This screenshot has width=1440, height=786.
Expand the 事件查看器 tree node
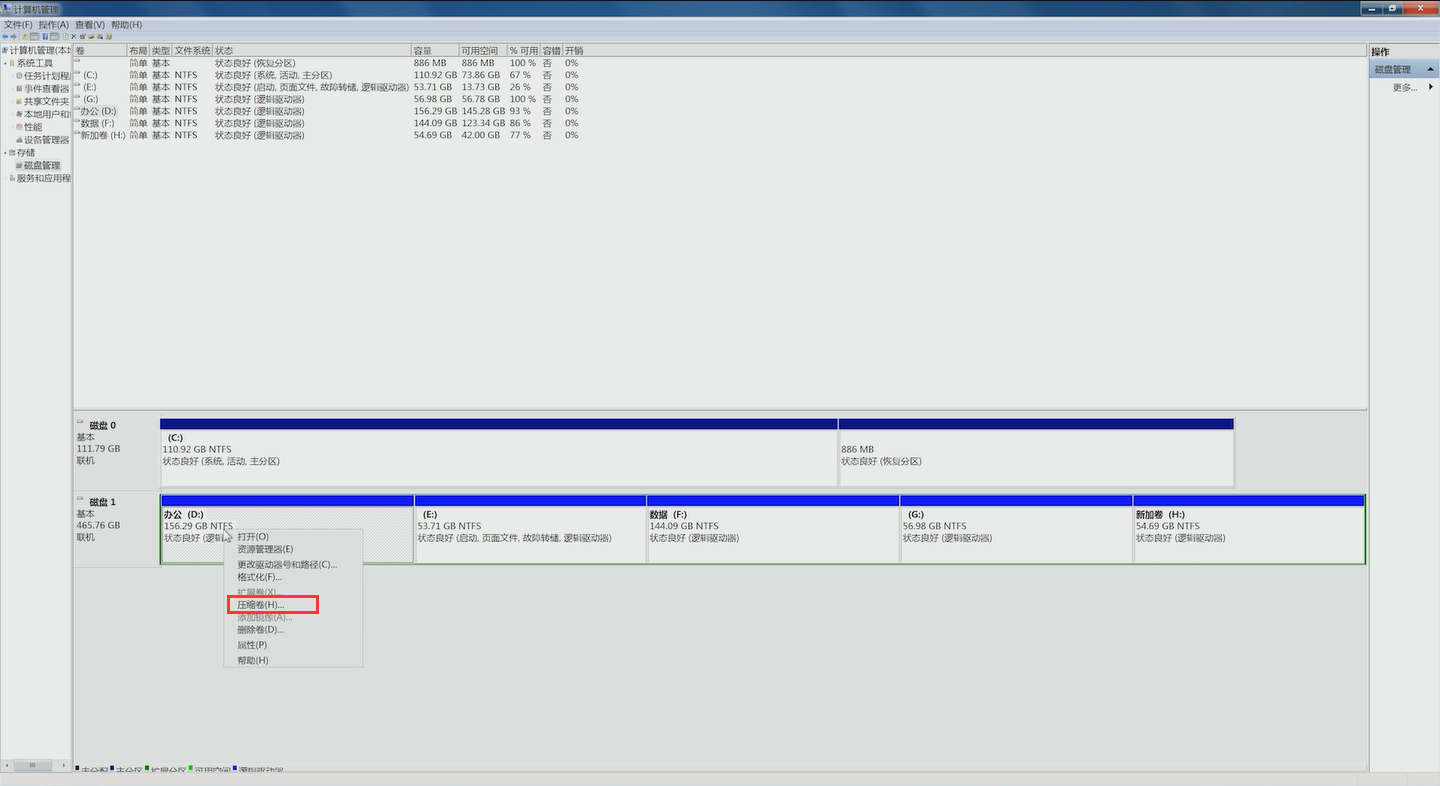coord(12,89)
